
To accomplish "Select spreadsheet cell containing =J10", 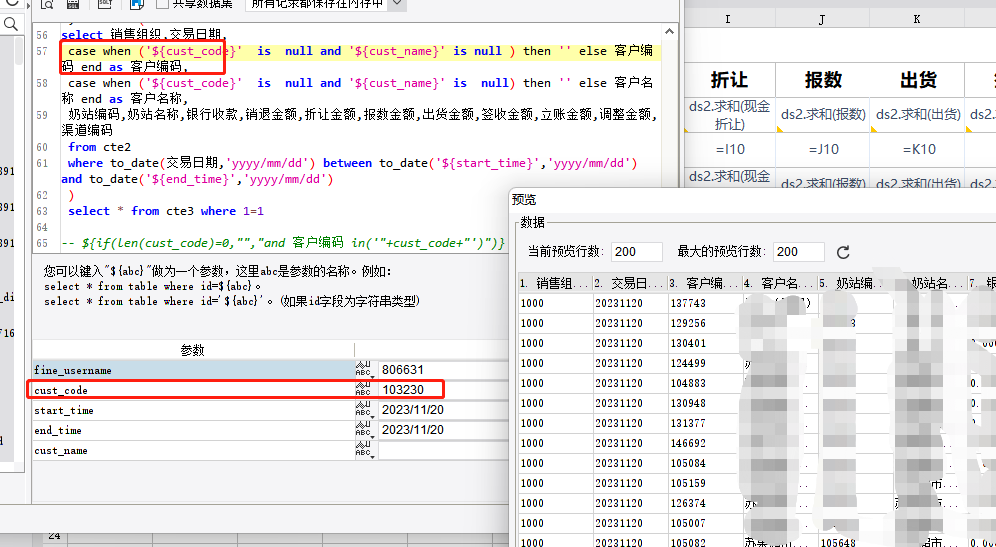I will click(x=821, y=149).
